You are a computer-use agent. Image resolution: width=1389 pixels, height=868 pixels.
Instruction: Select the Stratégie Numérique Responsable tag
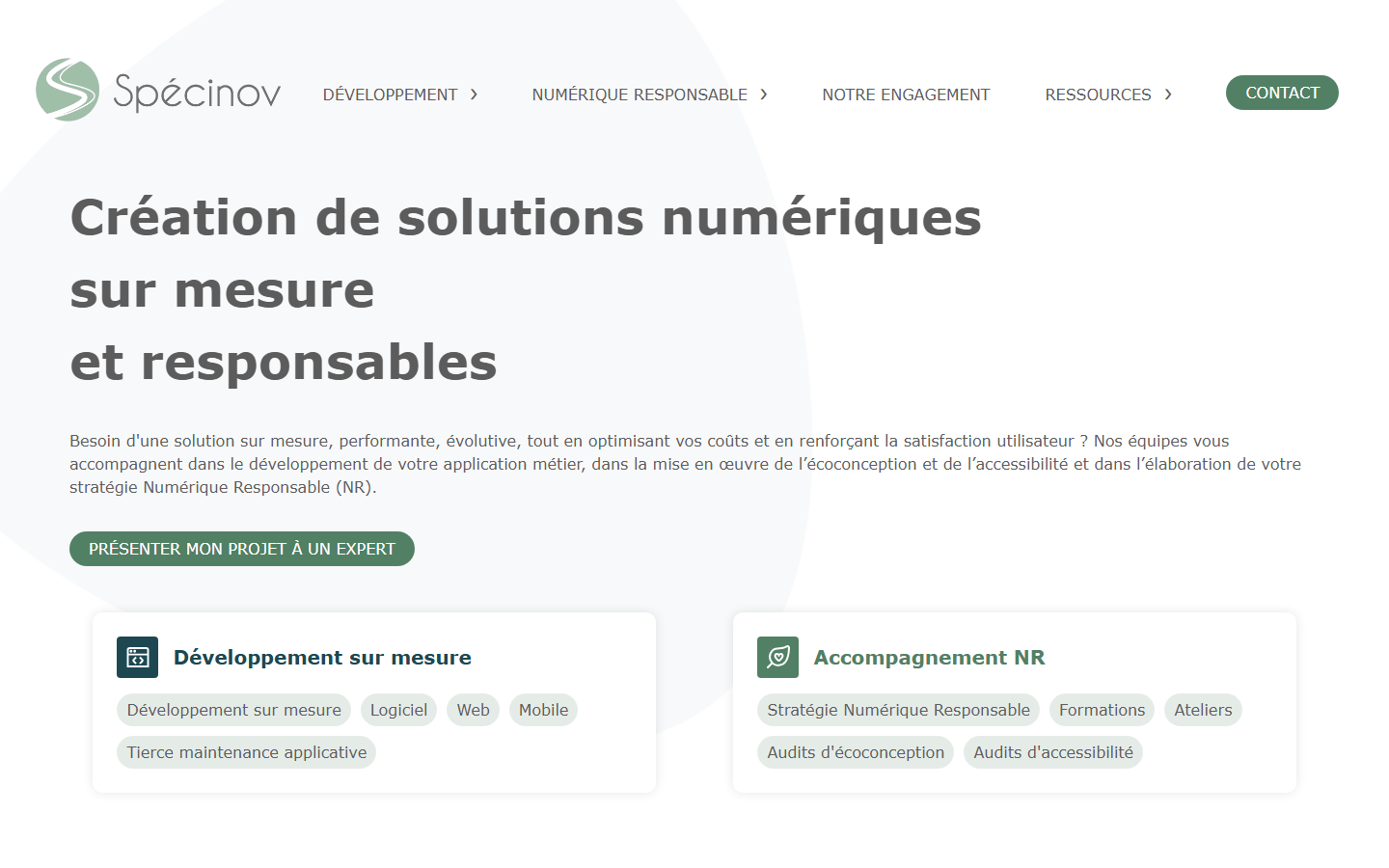pos(898,710)
